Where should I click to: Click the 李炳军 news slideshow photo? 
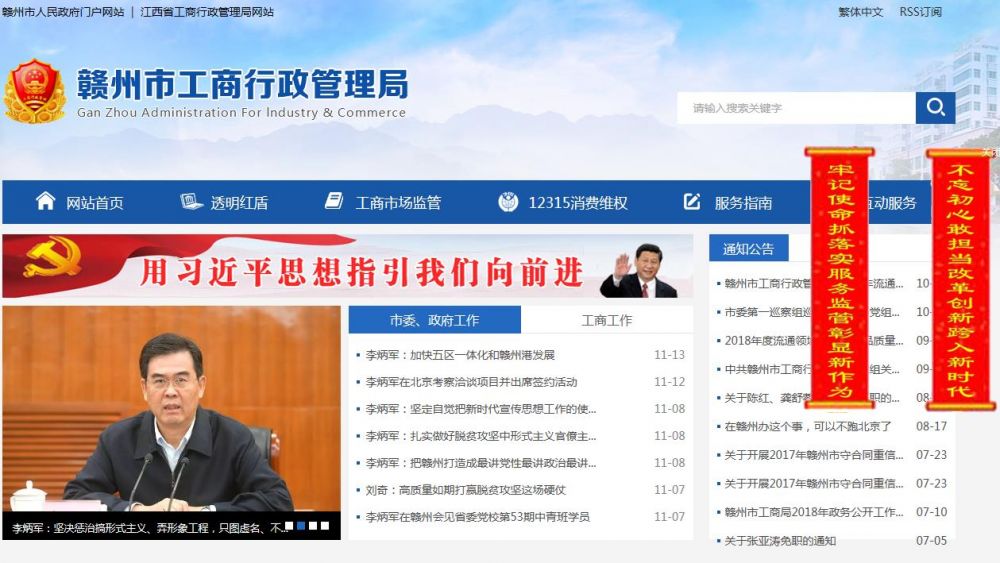pos(171,410)
